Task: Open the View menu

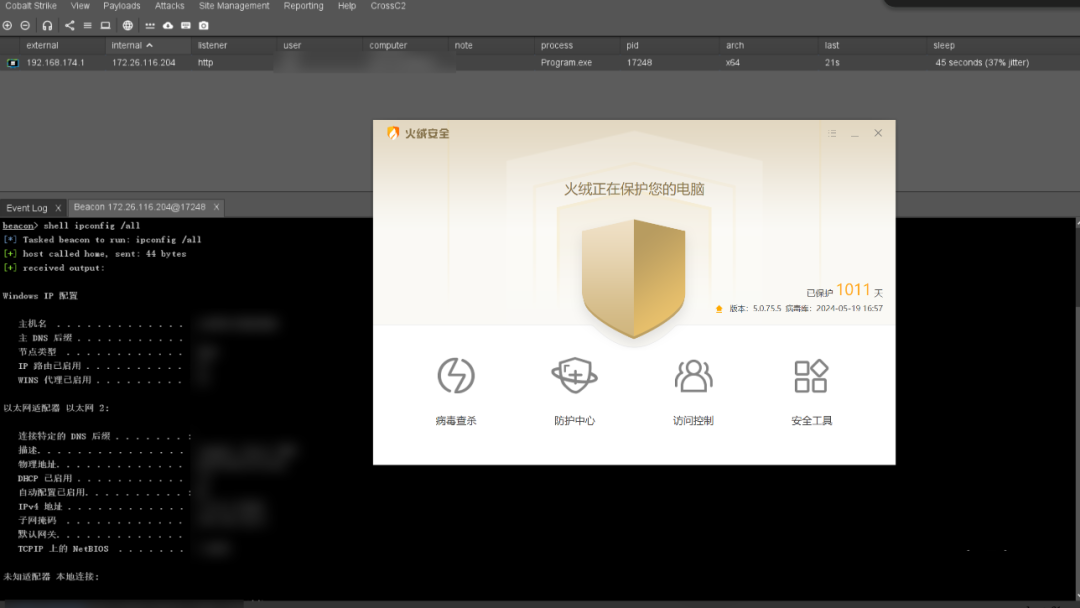Action: [80, 6]
